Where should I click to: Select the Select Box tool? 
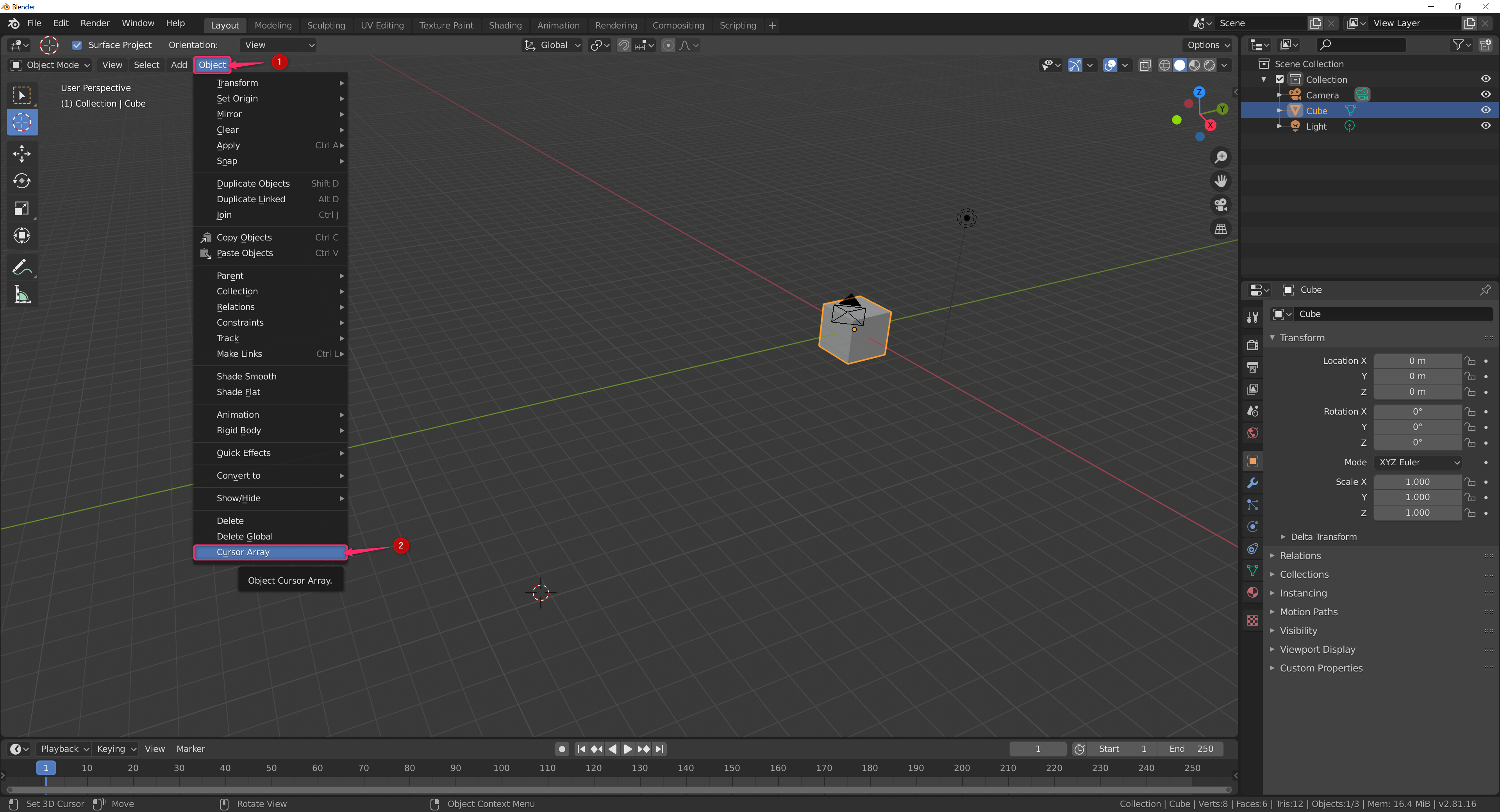pyautogui.click(x=22, y=96)
